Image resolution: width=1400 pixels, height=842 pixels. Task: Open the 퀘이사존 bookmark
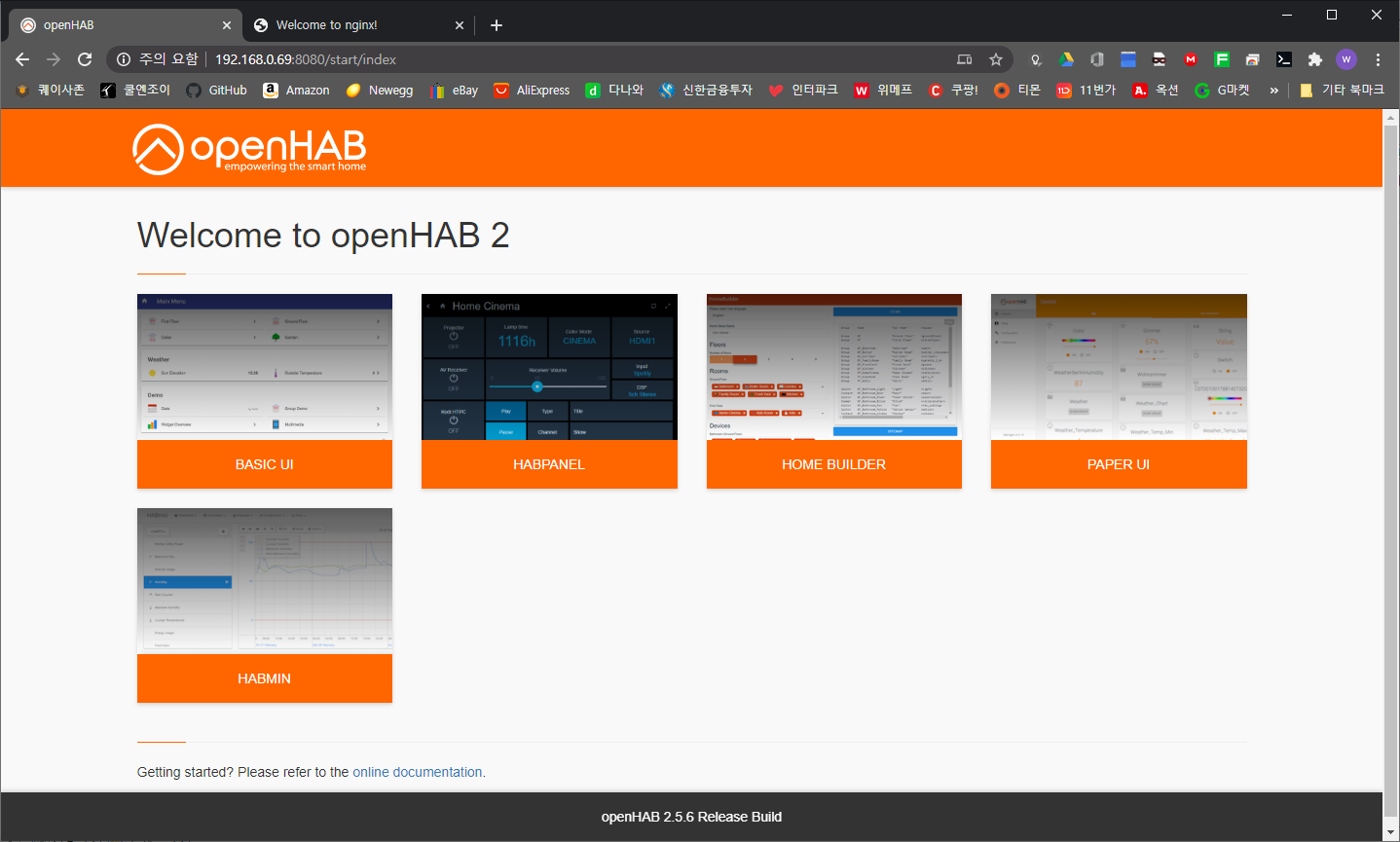[50, 90]
